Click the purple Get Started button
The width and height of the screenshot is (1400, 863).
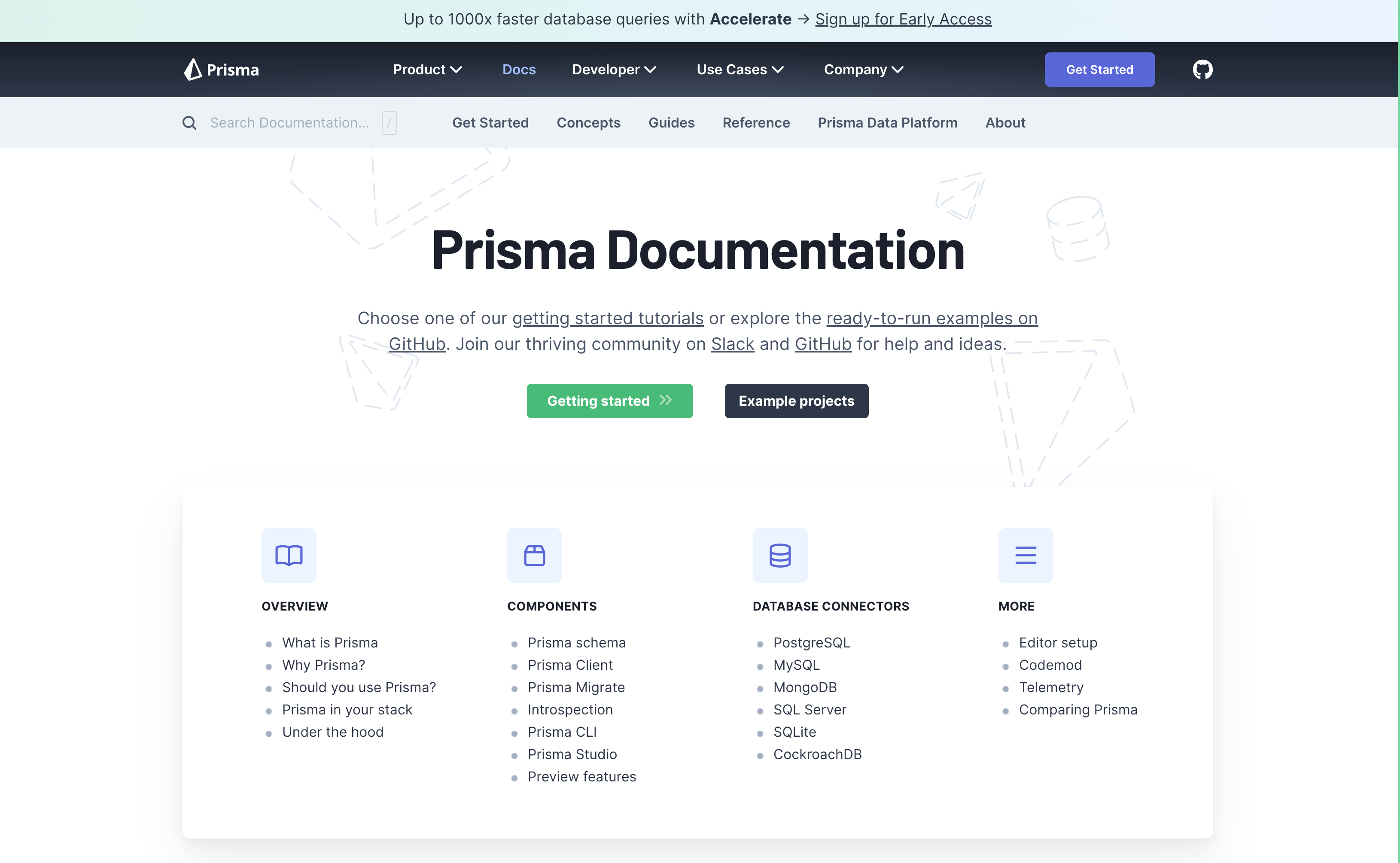coord(1099,70)
